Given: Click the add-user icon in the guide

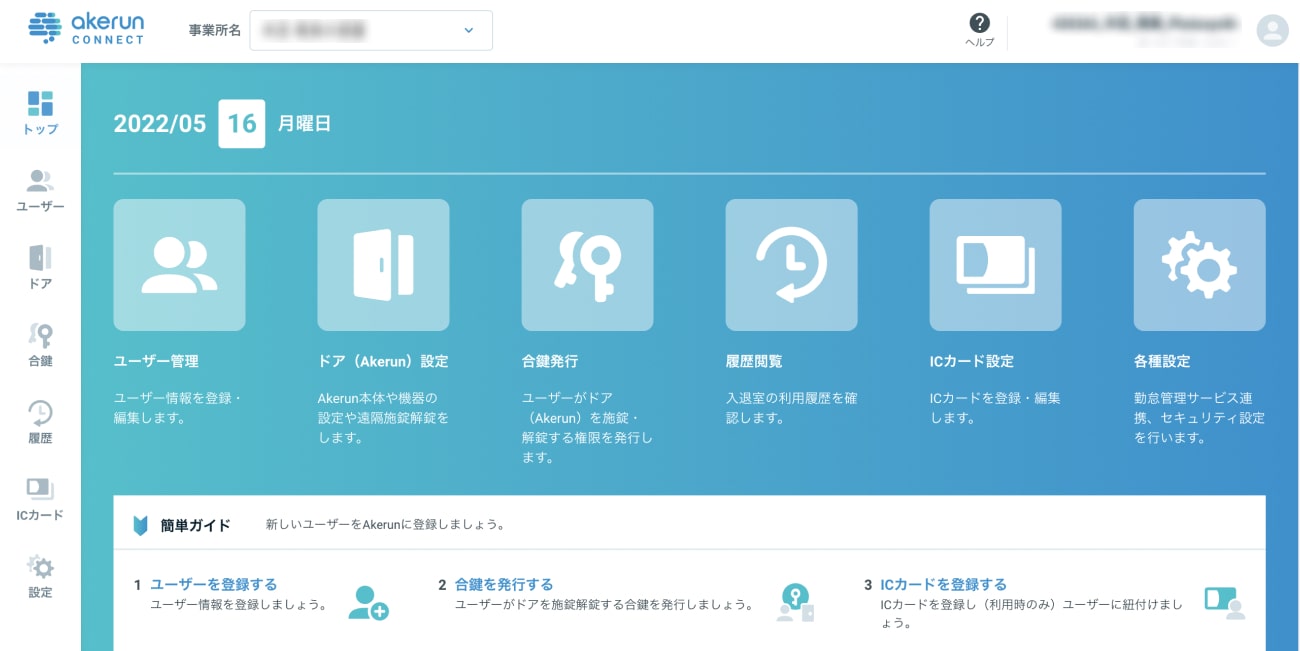Looking at the screenshot, I should 368,602.
